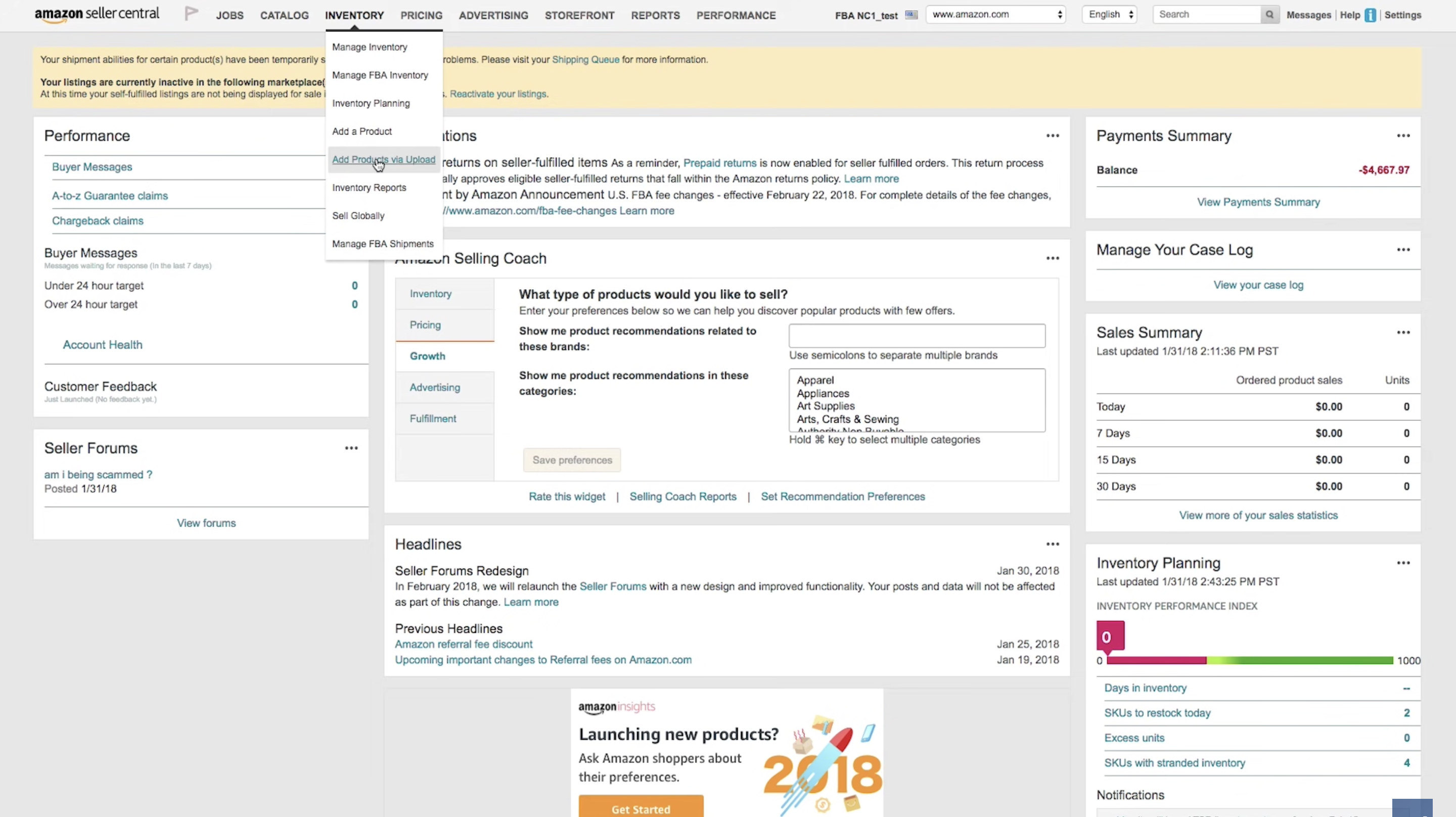Click the Save preferences button
The width and height of the screenshot is (1456, 817).
tap(572, 460)
